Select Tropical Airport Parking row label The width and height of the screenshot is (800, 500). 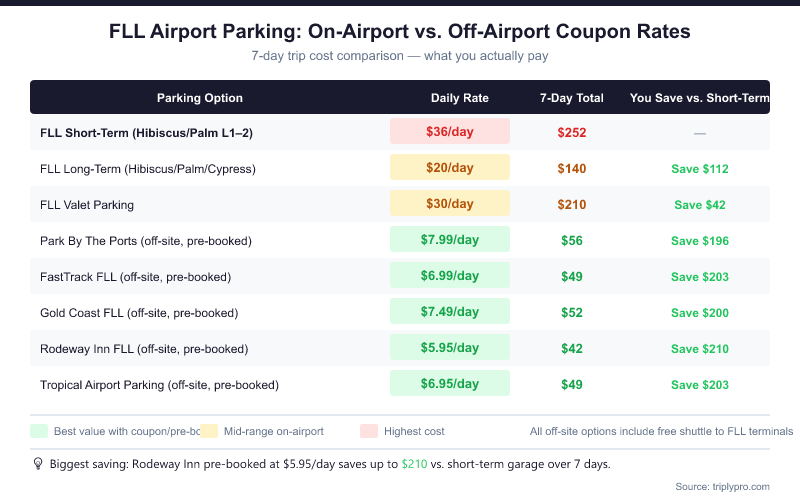click(x=159, y=384)
